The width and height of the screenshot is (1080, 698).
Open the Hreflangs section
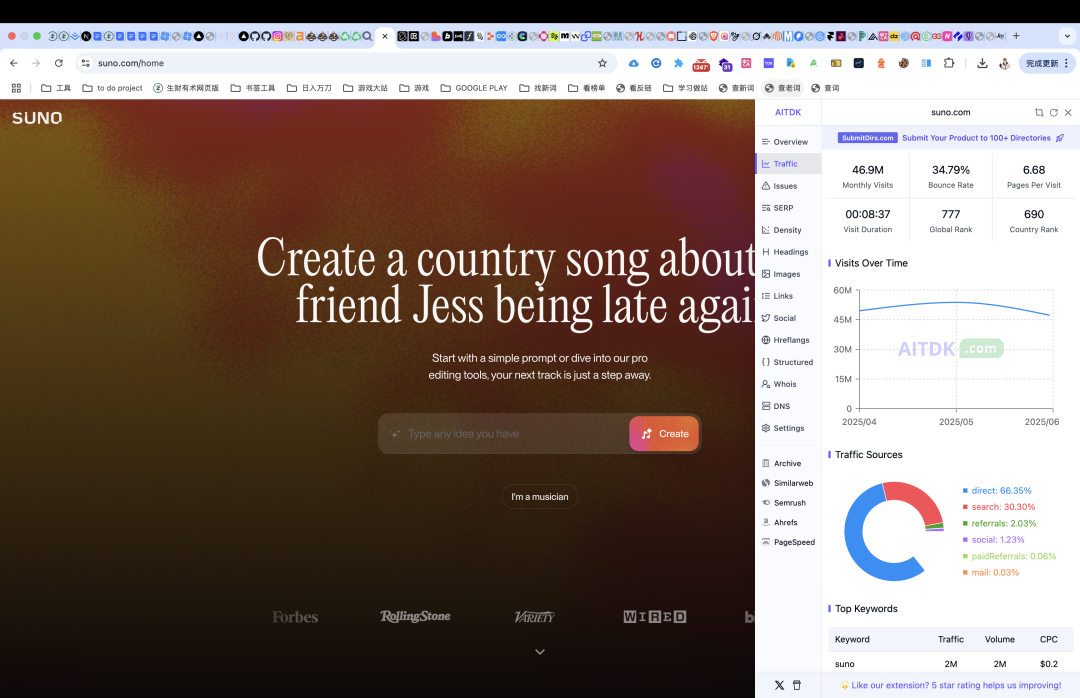point(785,340)
